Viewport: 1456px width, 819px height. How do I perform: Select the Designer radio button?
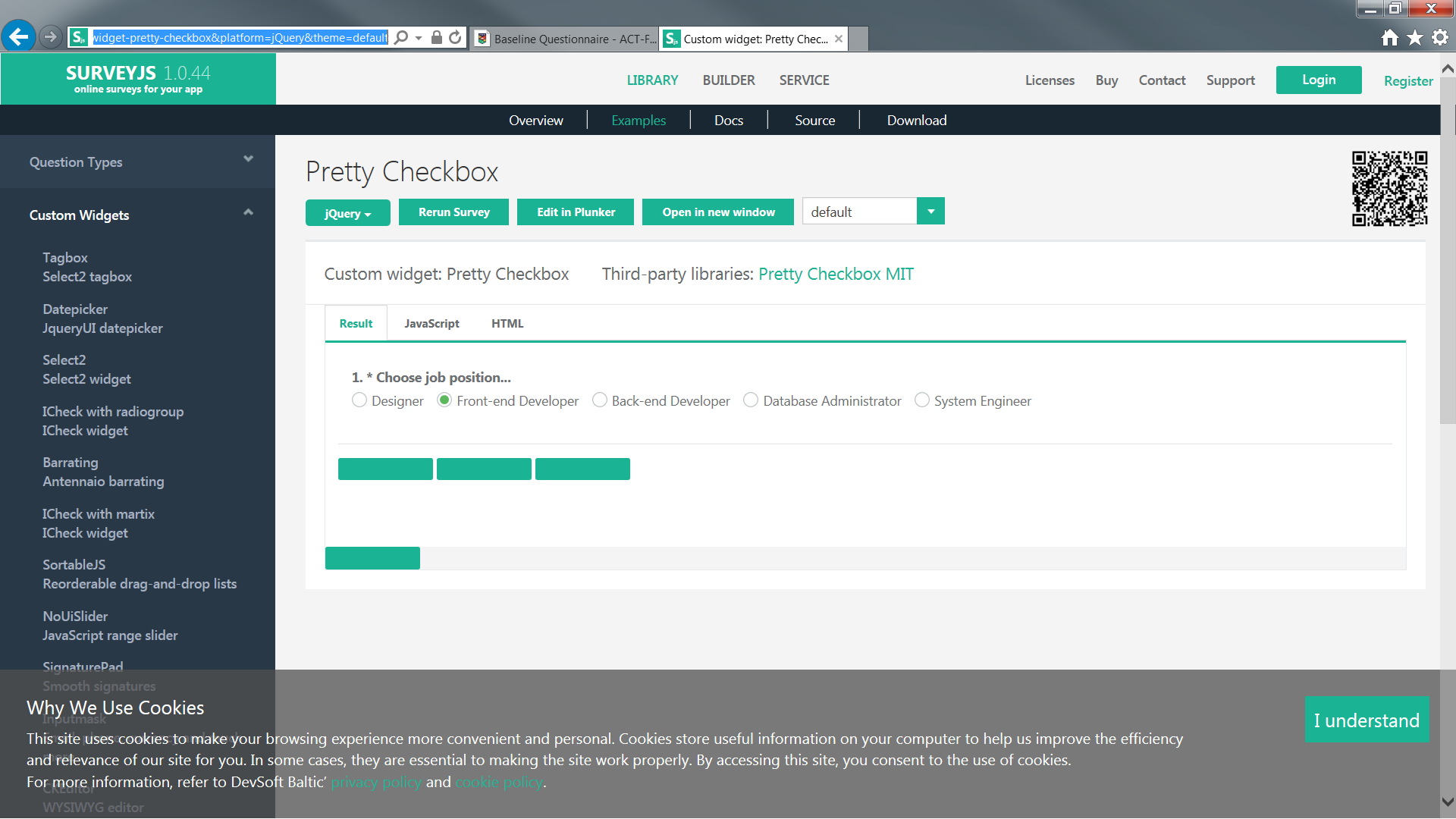click(x=359, y=400)
